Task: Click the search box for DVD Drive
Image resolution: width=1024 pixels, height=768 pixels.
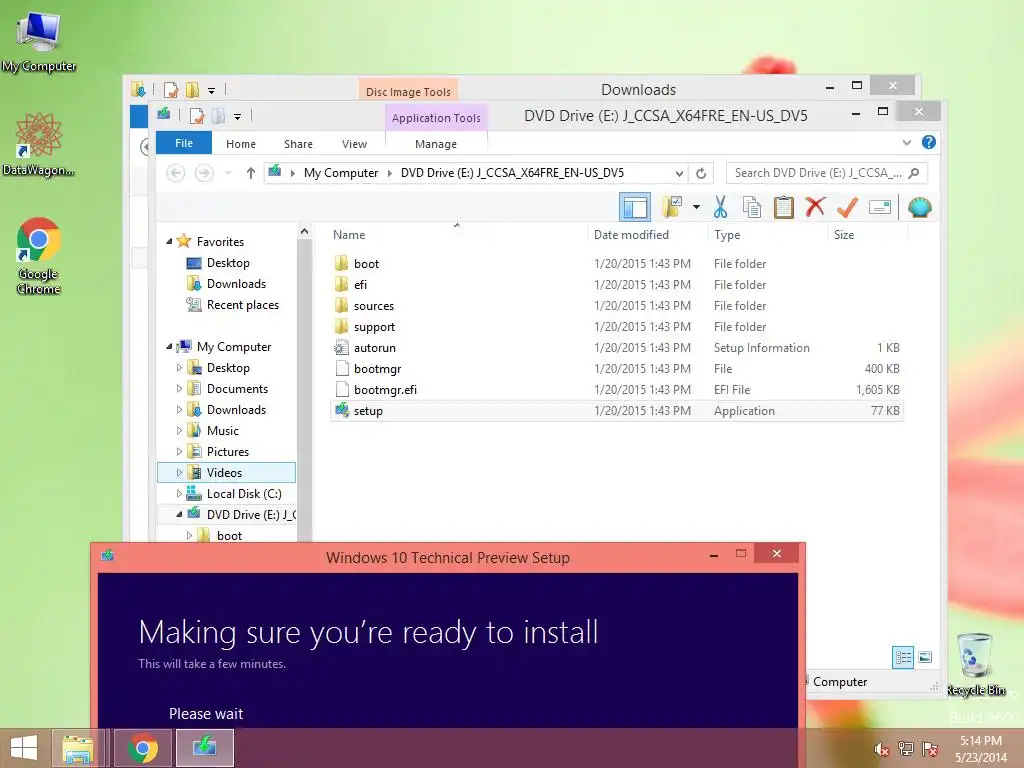Action: (826, 173)
